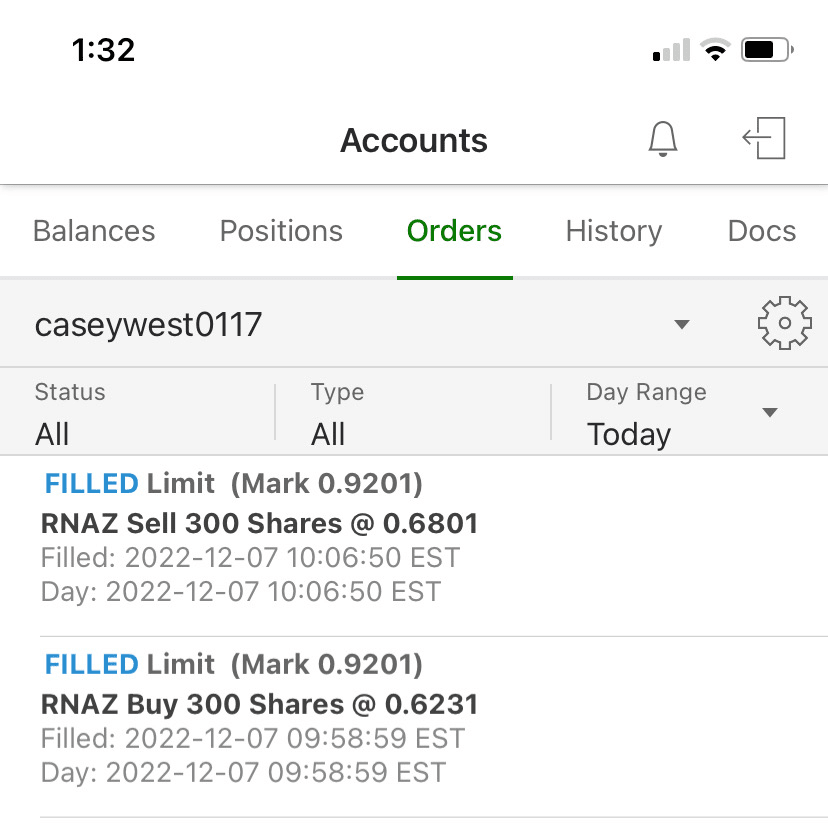Open the notifications bell icon
The height and width of the screenshot is (840, 828).
click(x=663, y=139)
